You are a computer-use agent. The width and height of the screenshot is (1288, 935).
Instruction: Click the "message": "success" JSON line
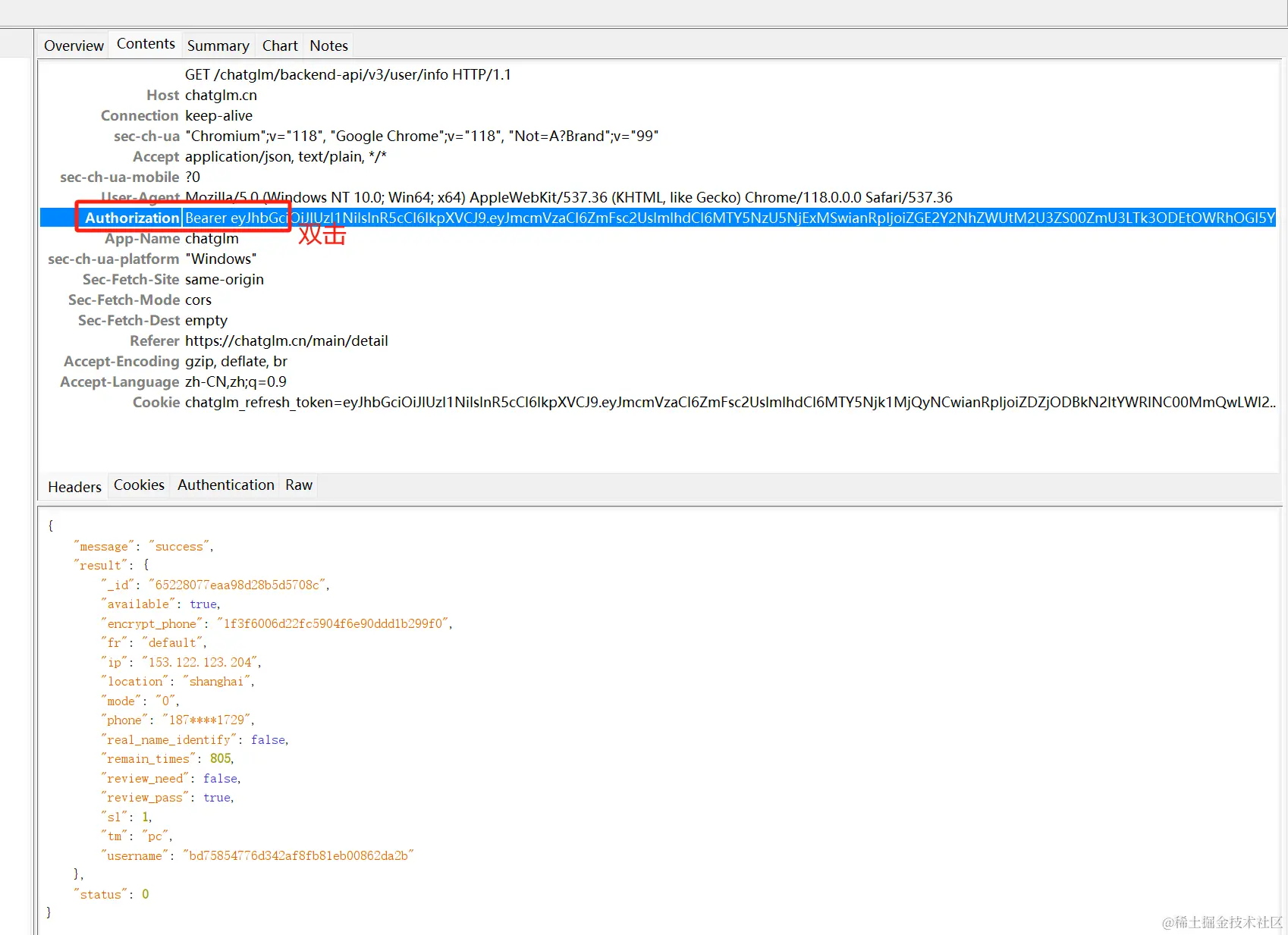[143, 546]
